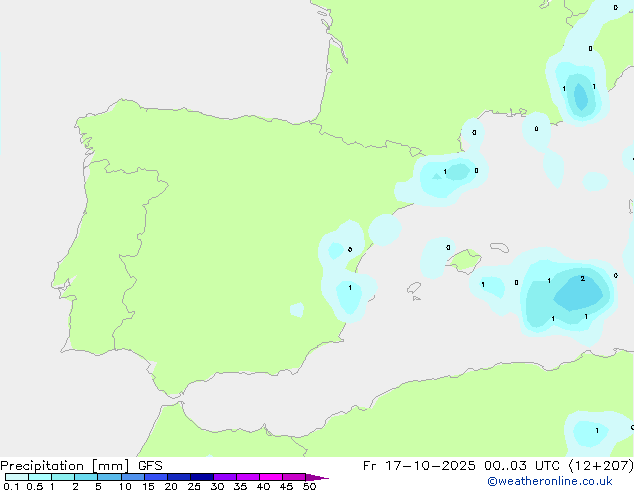Click the legend swatch between 0.5 and 1
The width and height of the screenshot is (634, 490).
click(40, 477)
